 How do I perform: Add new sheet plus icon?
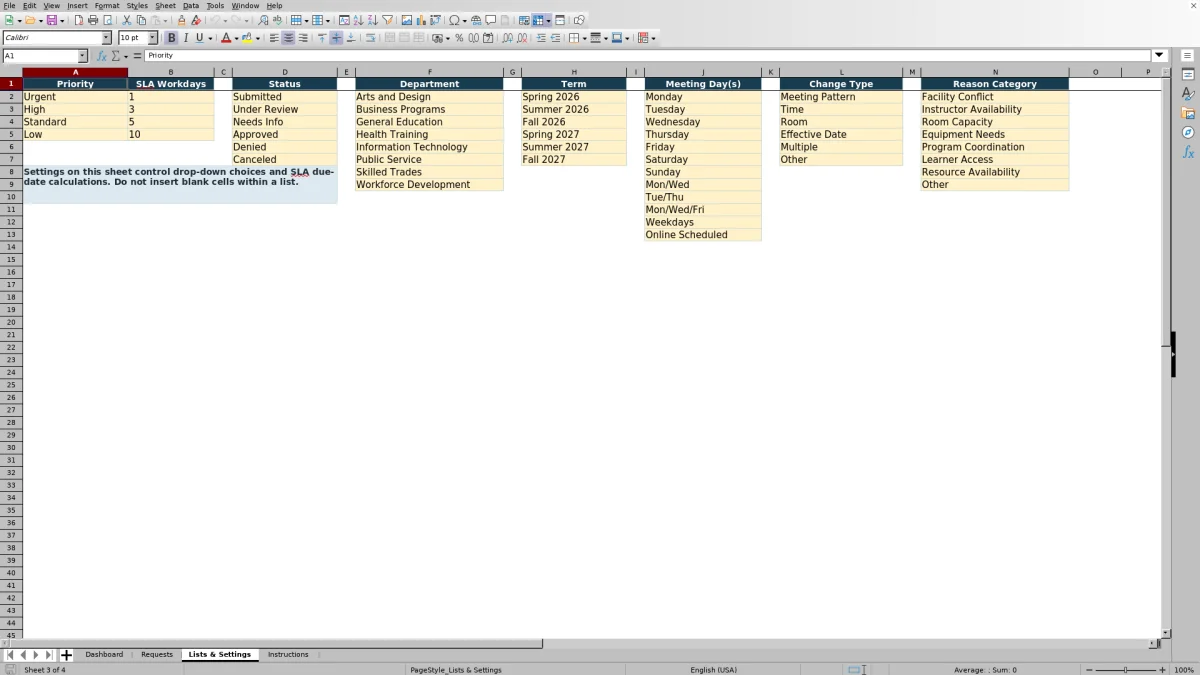tap(67, 655)
